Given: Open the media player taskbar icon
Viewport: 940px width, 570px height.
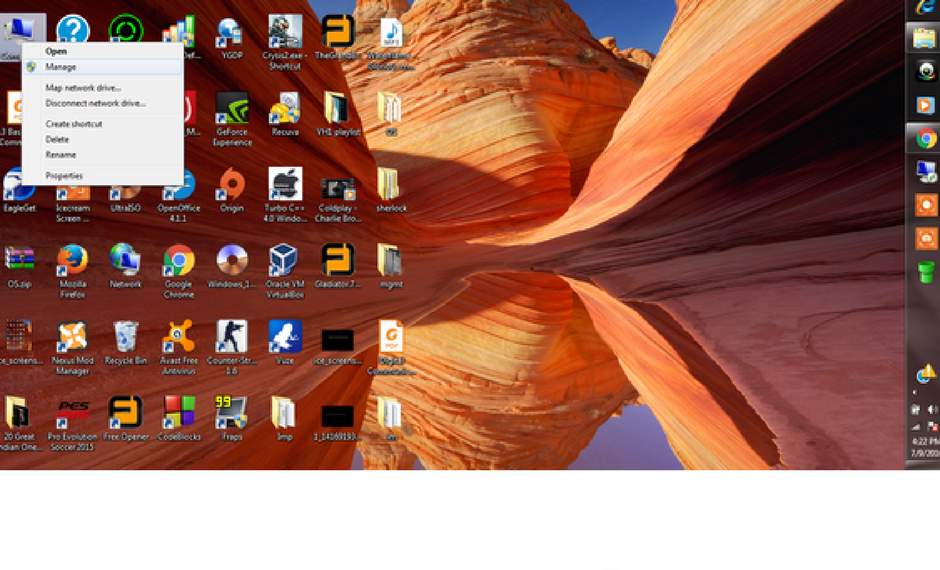Looking at the screenshot, I should [926, 105].
